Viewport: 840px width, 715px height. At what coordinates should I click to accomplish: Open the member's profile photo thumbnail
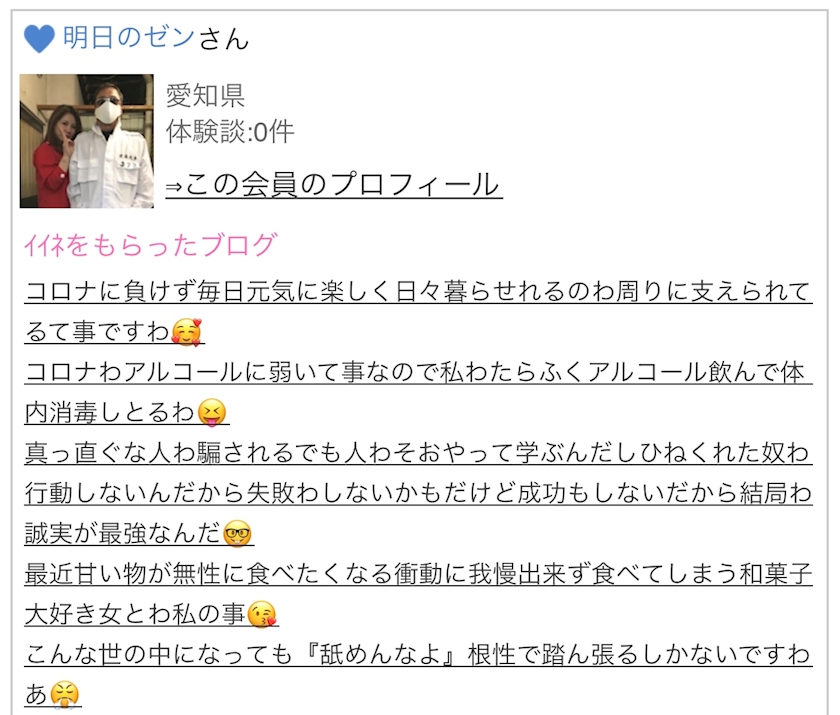click(x=87, y=141)
